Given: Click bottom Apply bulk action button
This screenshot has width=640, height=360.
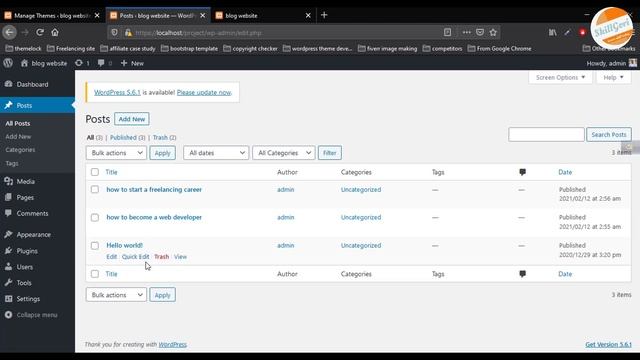Looking at the screenshot, I should [x=162, y=295].
